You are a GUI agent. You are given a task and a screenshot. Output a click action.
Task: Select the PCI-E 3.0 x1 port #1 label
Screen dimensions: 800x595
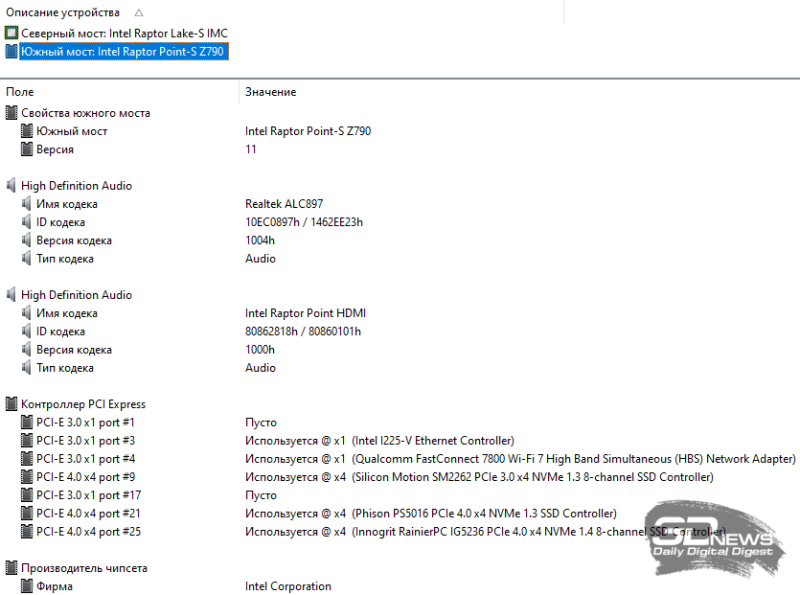pos(85,423)
